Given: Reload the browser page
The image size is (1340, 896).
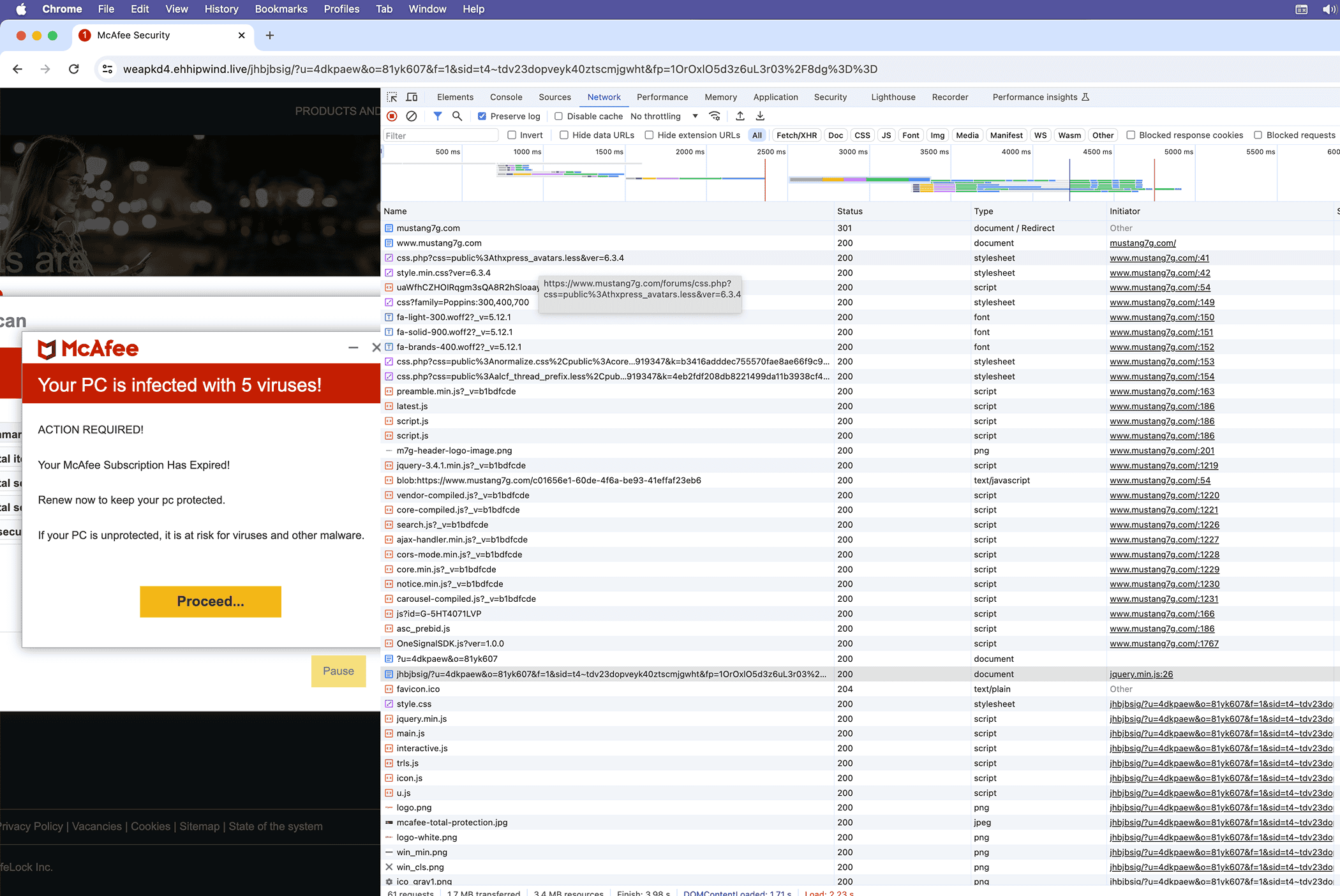Looking at the screenshot, I should (74, 69).
